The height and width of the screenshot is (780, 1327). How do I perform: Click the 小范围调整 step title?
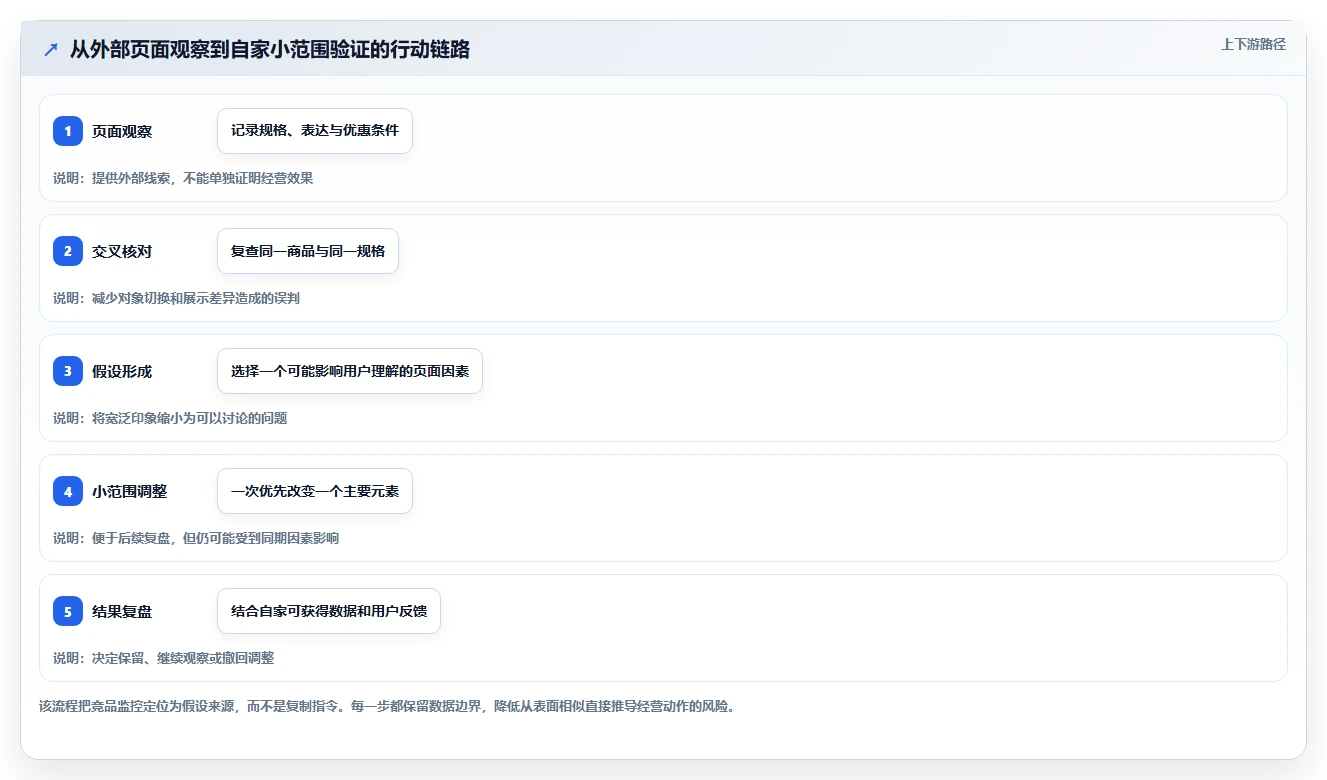pyautogui.click(x=130, y=491)
